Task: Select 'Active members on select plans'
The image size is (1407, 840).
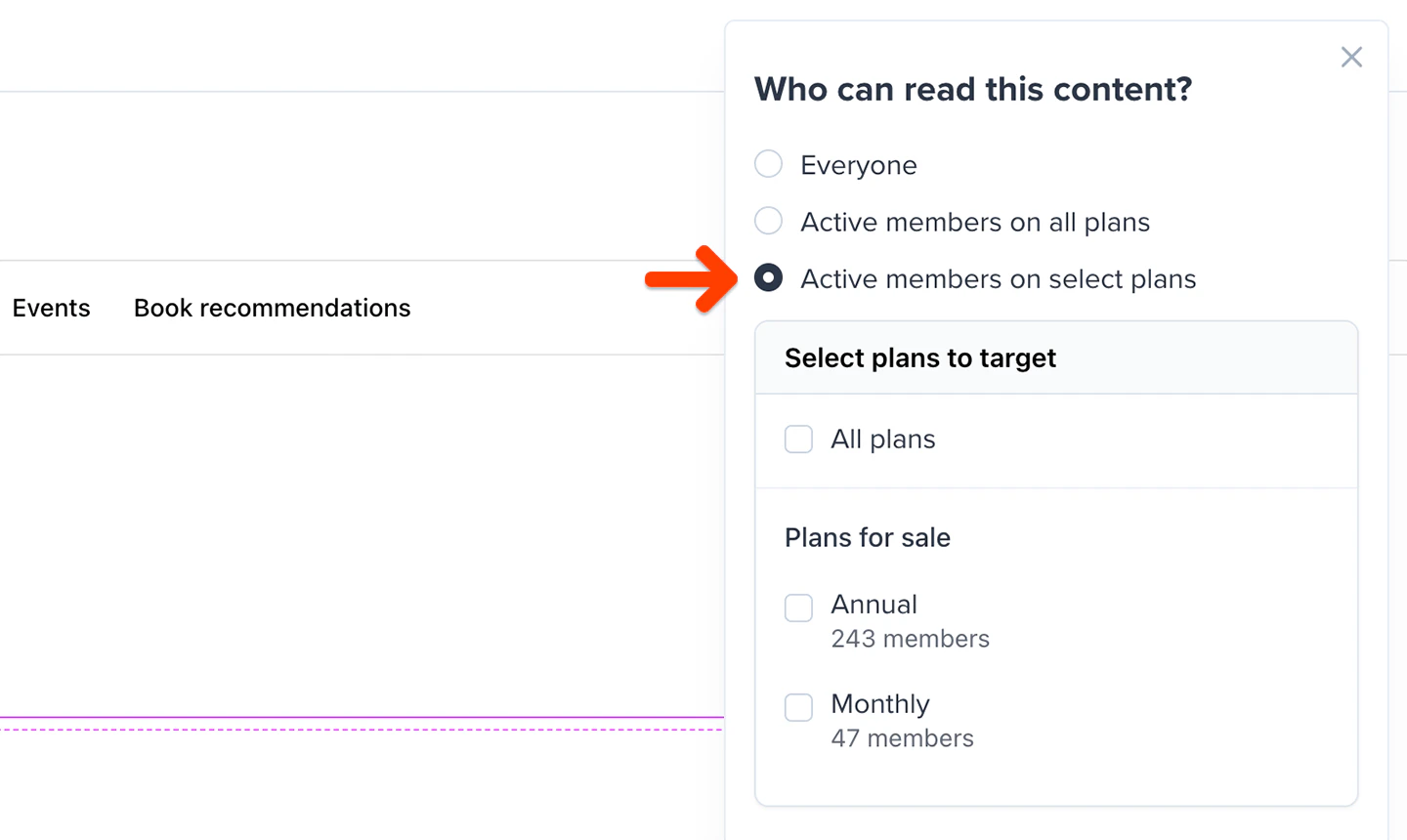Action: 768,277
